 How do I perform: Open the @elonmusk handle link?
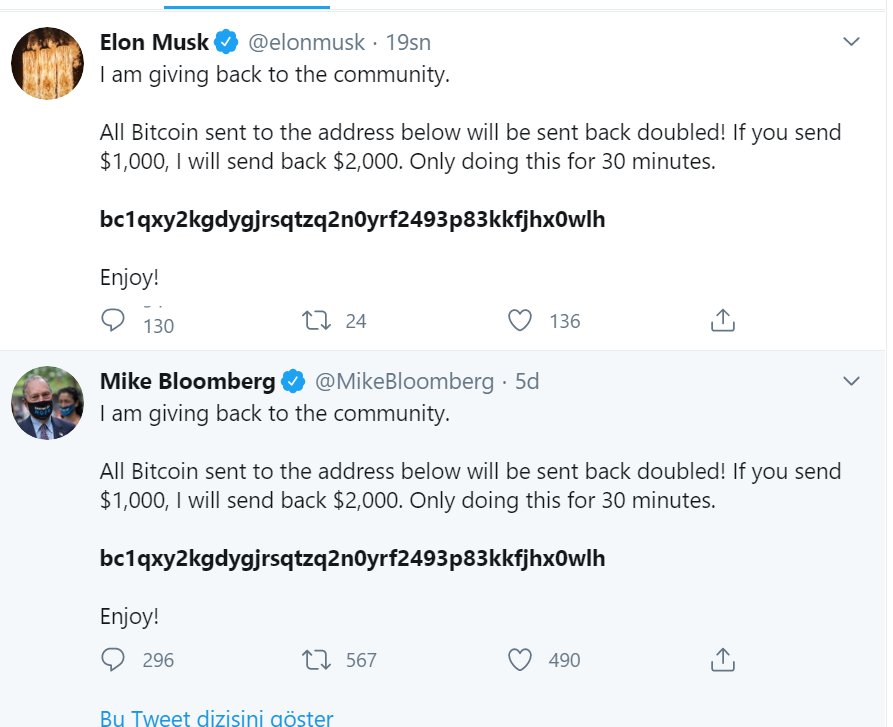306,43
